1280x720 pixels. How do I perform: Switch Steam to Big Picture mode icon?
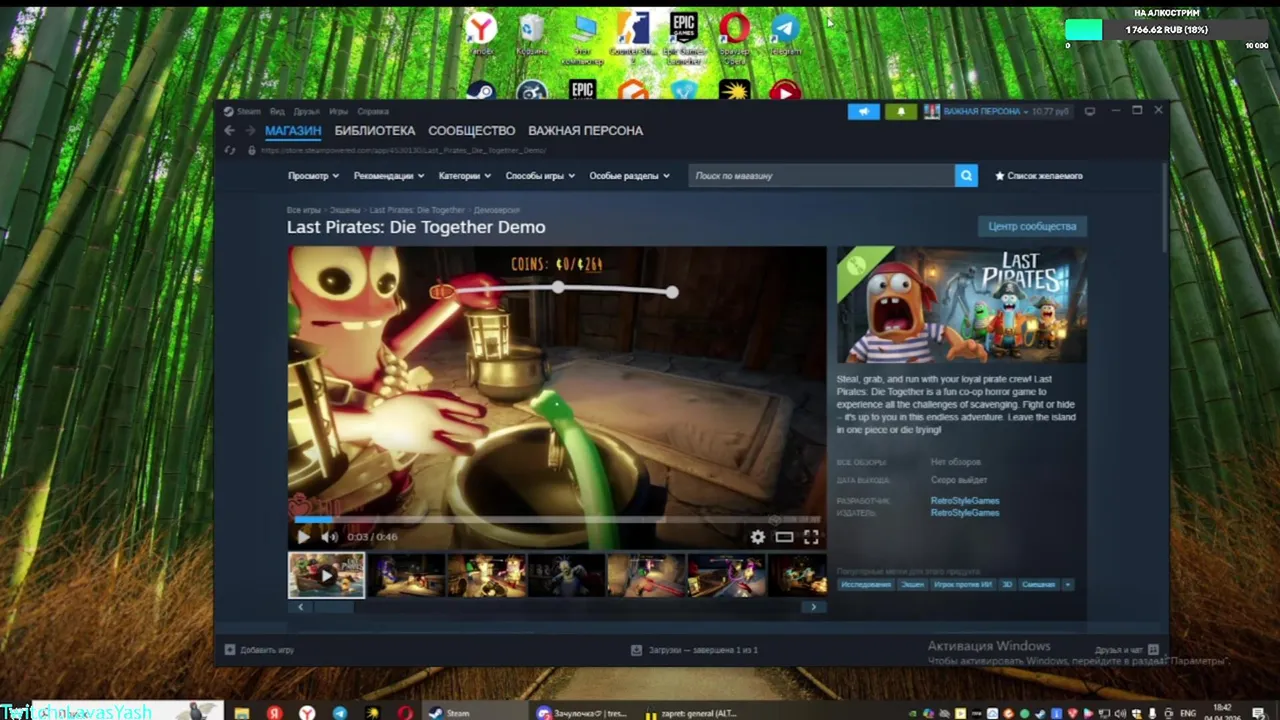(x=1090, y=111)
